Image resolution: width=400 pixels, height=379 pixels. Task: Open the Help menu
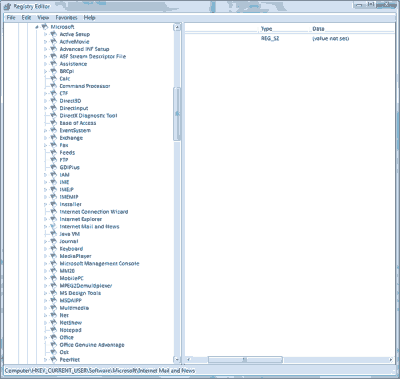89,18
